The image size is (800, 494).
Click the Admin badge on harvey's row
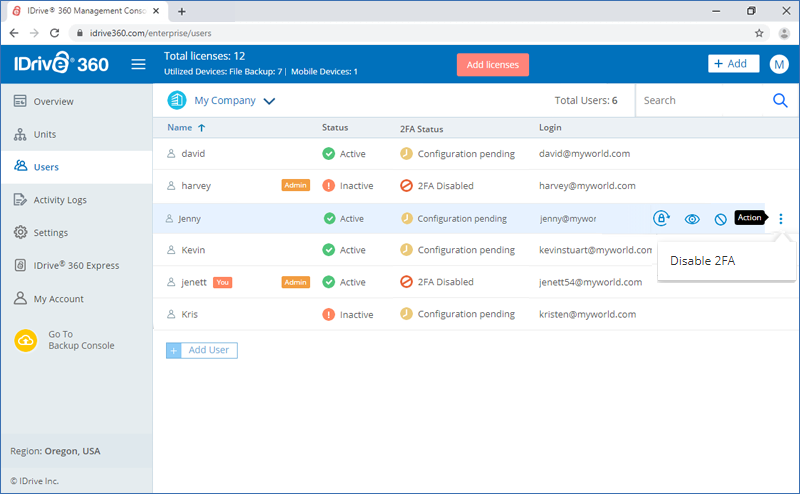coord(295,185)
